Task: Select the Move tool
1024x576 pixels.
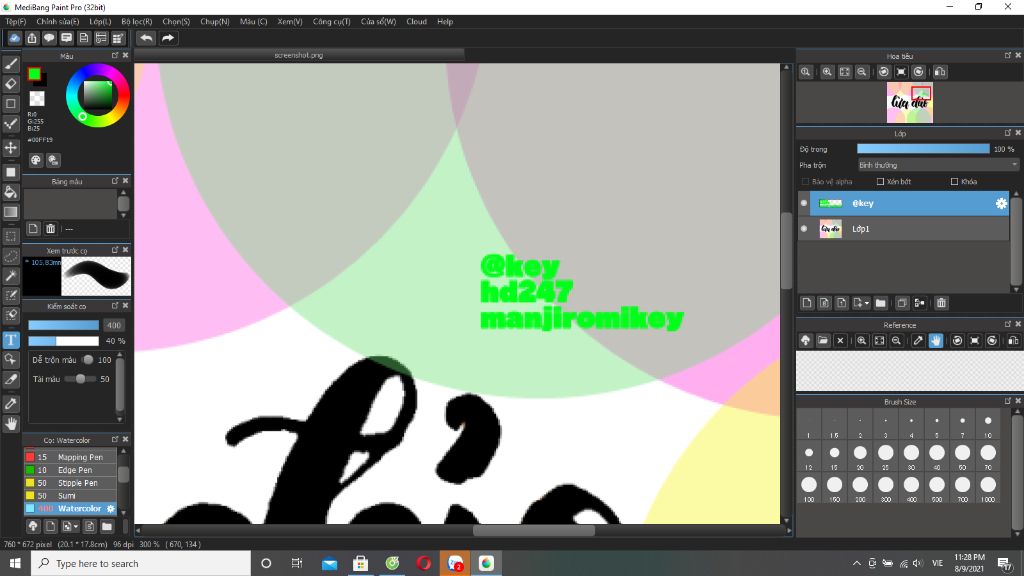Action: (x=10, y=148)
